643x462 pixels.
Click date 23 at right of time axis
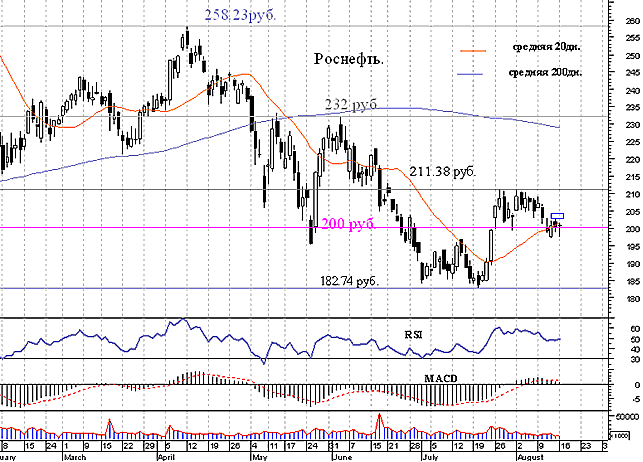click(x=586, y=446)
